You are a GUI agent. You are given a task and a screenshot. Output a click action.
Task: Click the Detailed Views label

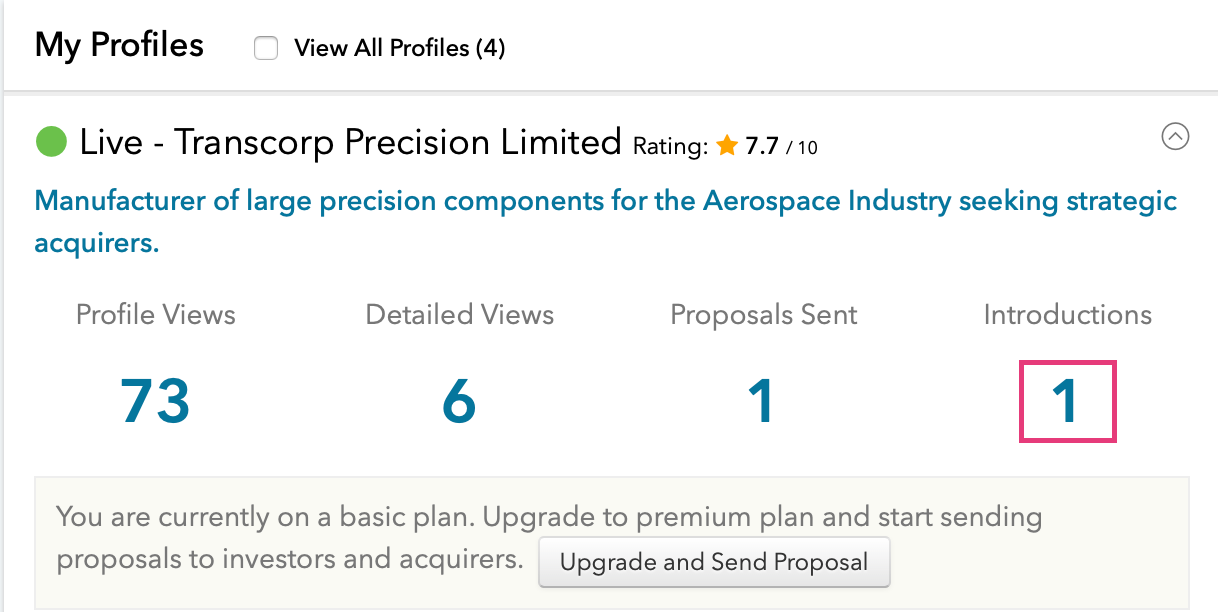459,315
